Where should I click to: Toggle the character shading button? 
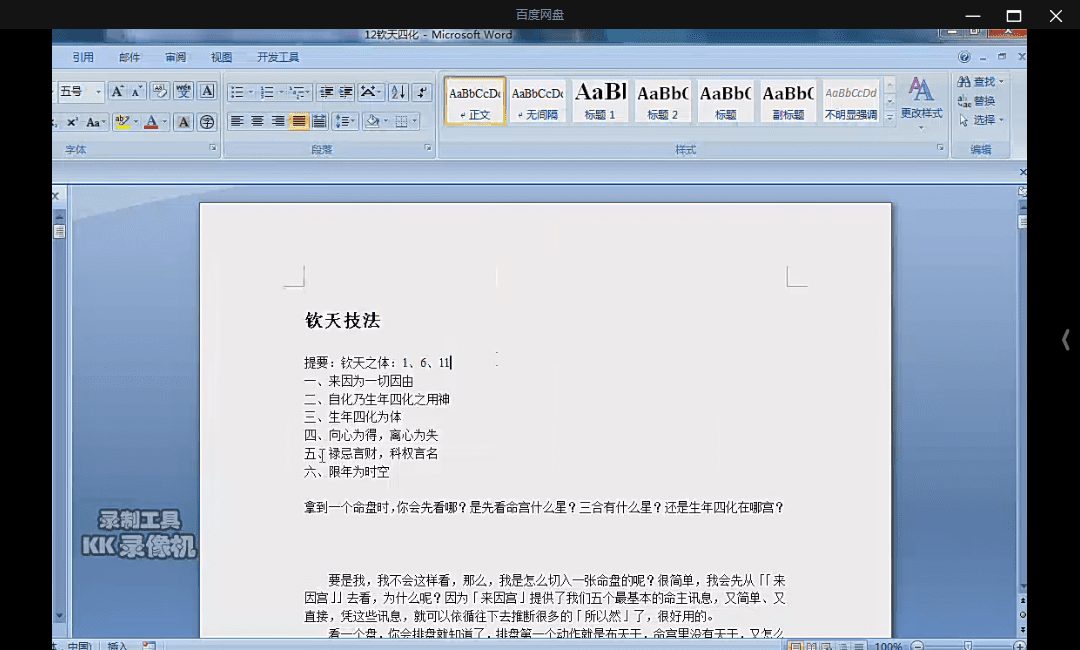[x=183, y=122]
